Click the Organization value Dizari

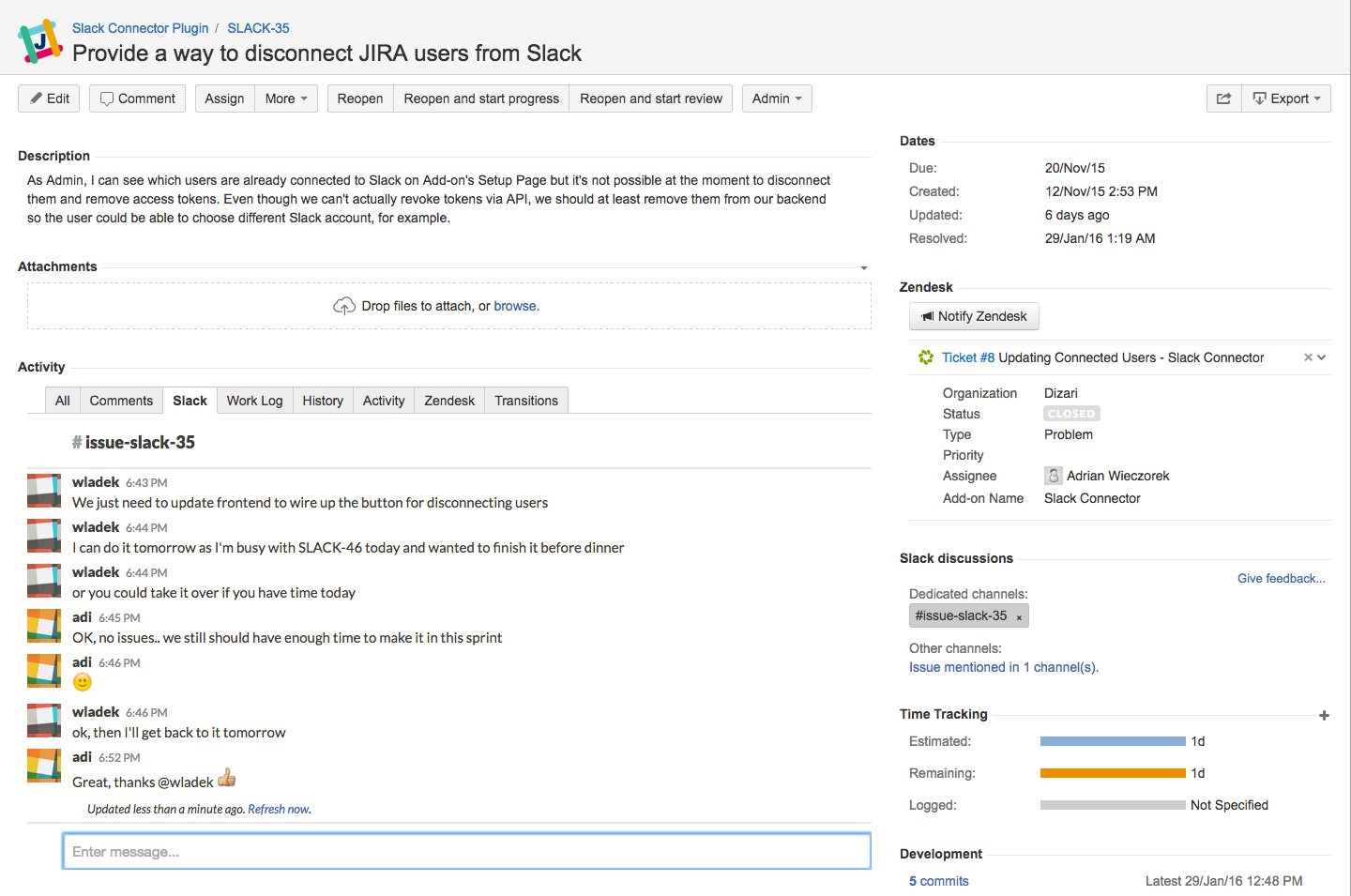pos(1061,393)
